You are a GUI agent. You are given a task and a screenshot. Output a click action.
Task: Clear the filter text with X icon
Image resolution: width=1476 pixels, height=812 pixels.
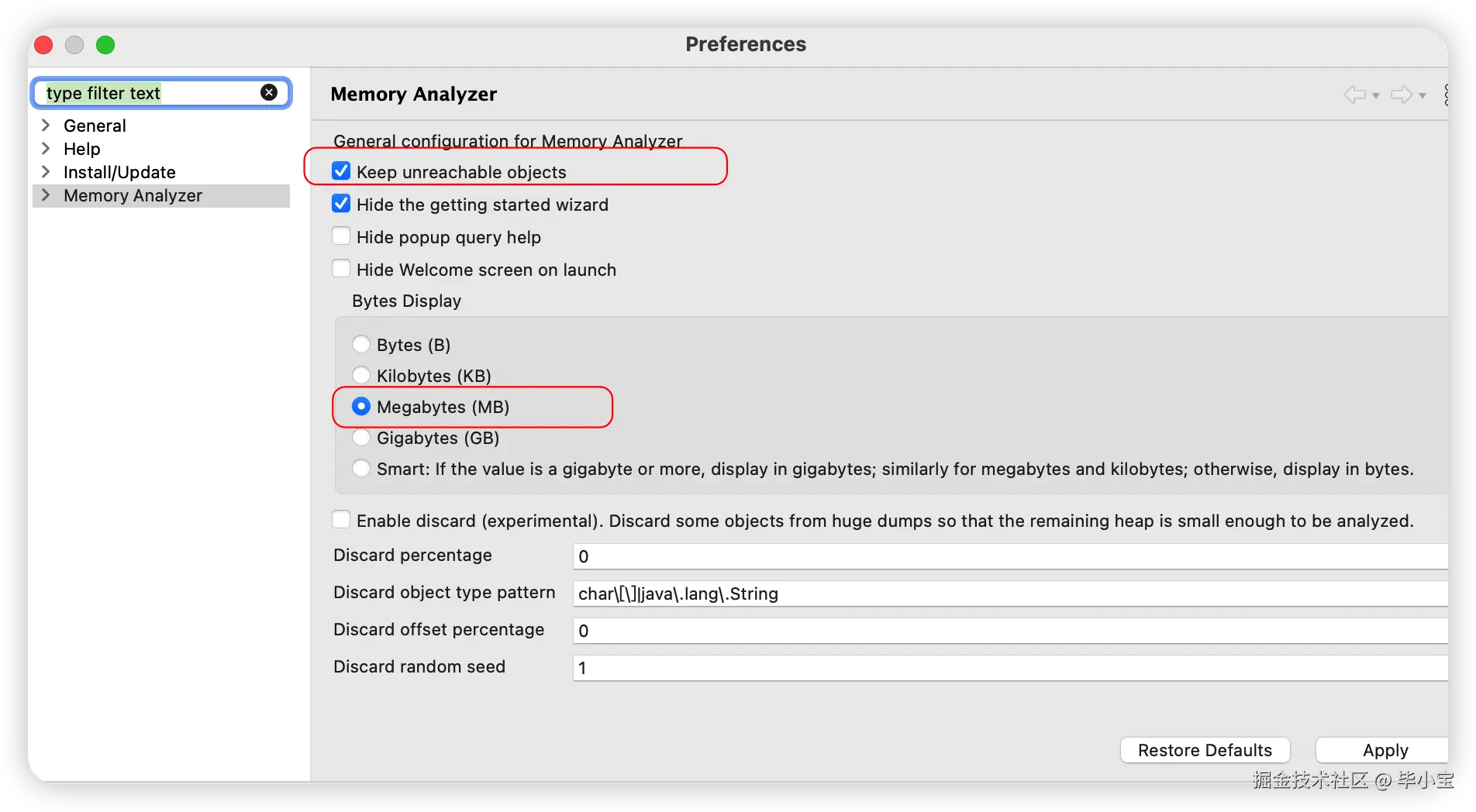pos(269,93)
